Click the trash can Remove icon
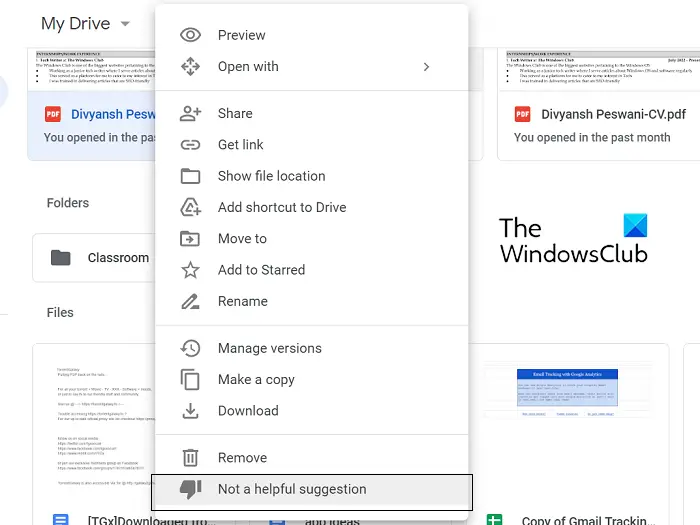The height and width of the screenshot is (525, 700). [x=190, y=458]
